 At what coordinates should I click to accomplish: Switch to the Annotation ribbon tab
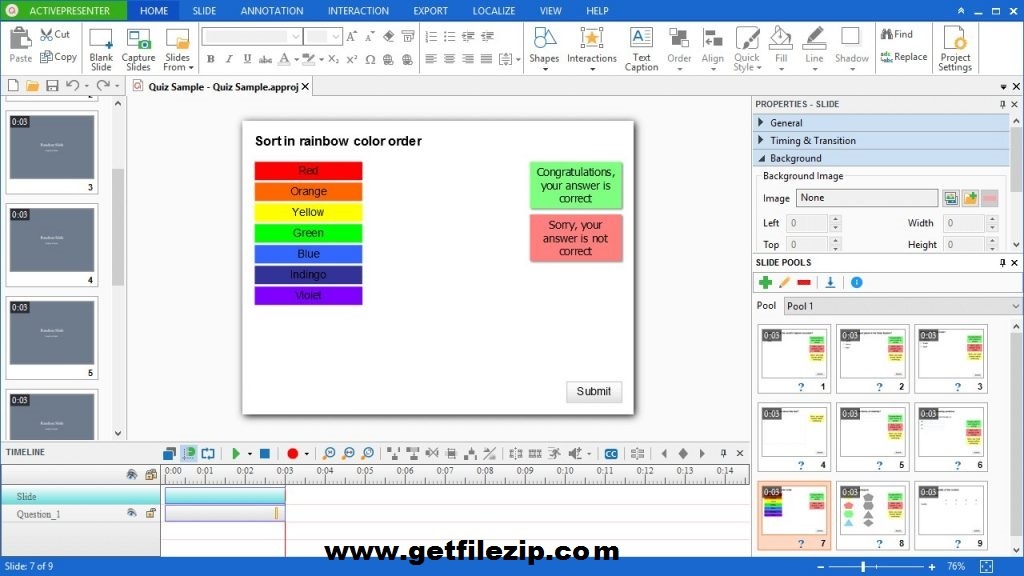click(x=271, y=11)
